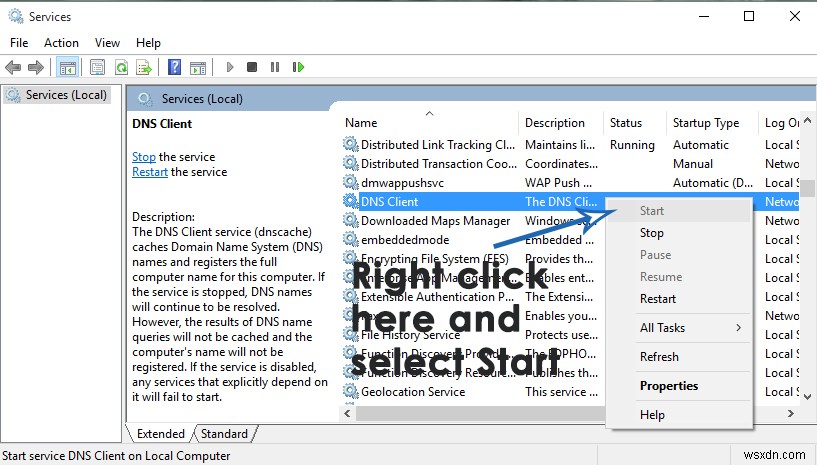Click the Start Service play icon

pyautogui.click(x=230, y=67)
